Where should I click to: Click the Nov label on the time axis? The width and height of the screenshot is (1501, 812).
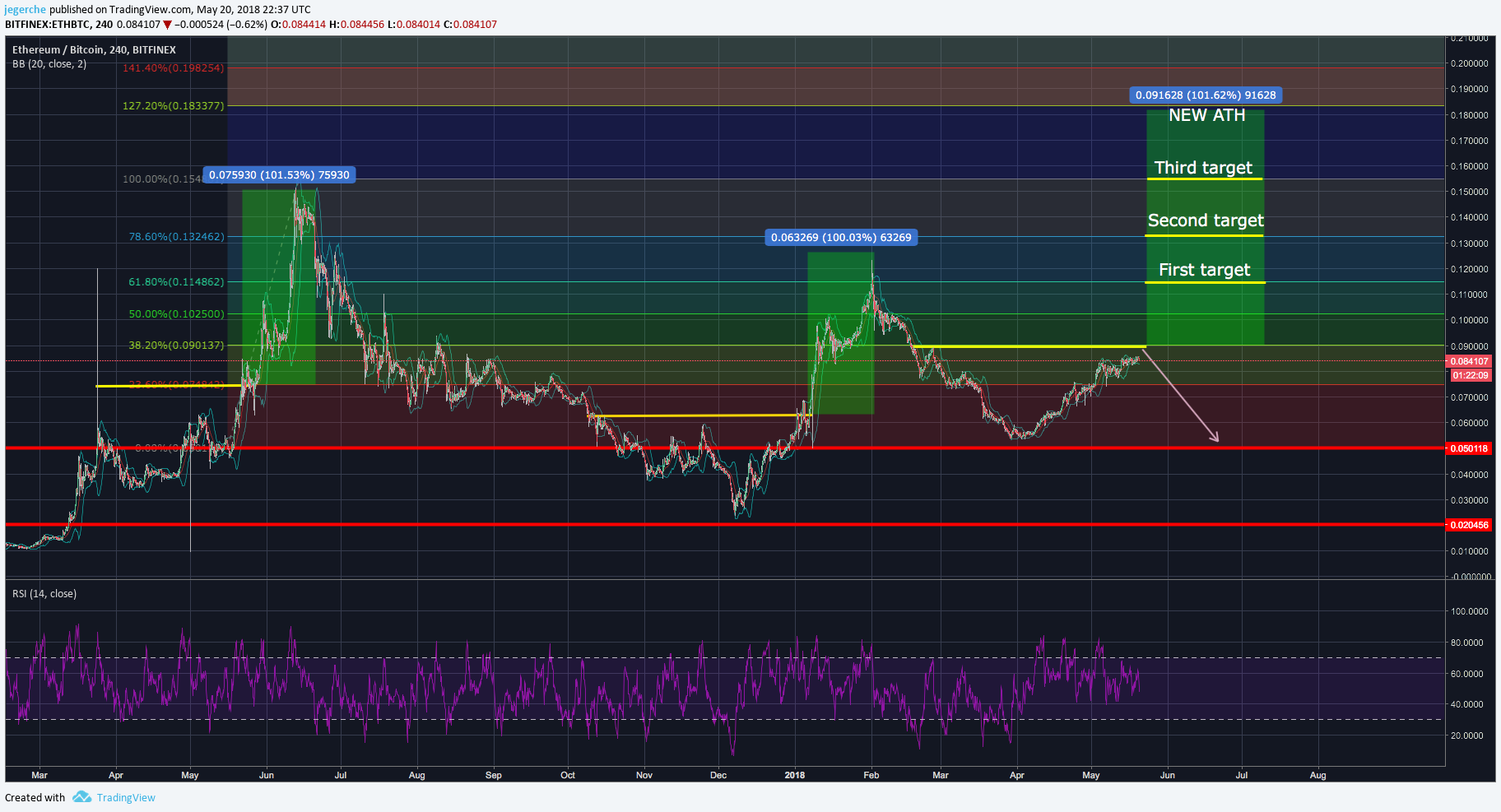644,775
